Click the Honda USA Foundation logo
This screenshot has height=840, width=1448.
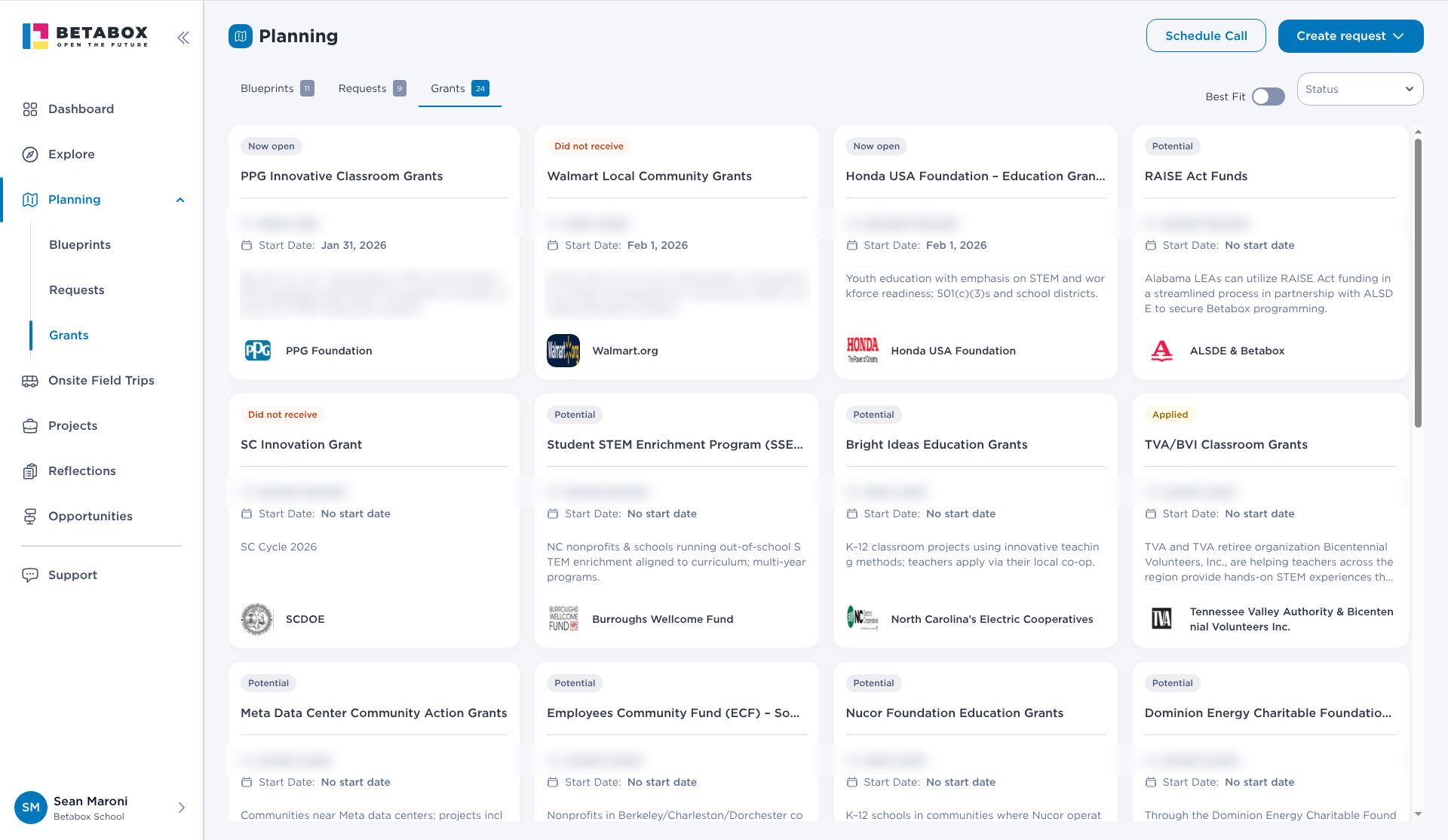862,351
